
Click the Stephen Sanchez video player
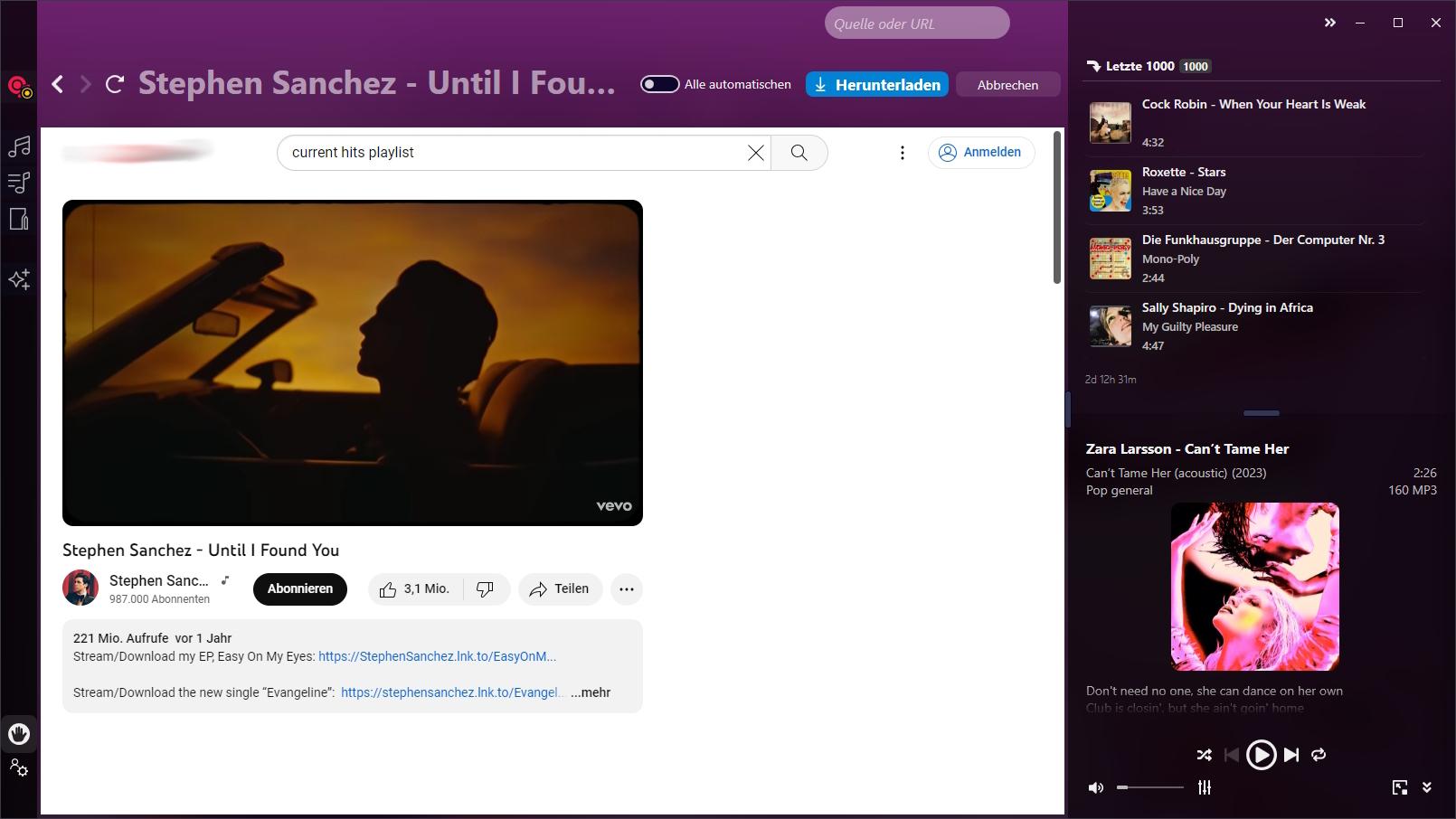353,363
